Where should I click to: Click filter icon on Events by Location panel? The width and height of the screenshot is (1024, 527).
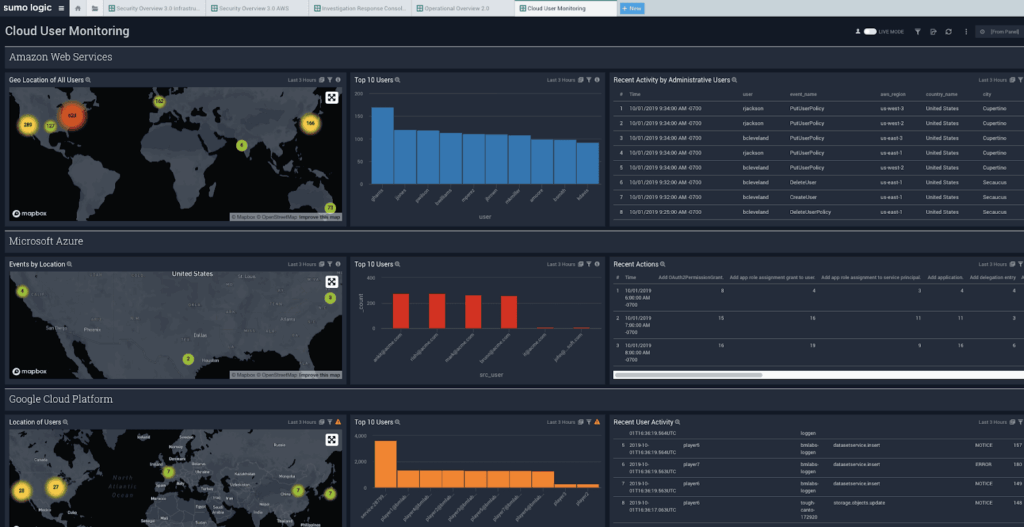pos(330,264)
